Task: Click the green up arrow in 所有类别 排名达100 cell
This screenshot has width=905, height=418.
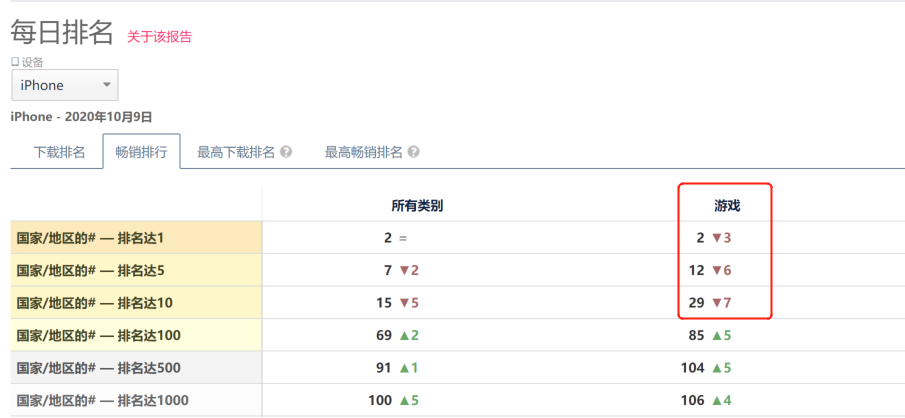Action: [x=403, y=336]
